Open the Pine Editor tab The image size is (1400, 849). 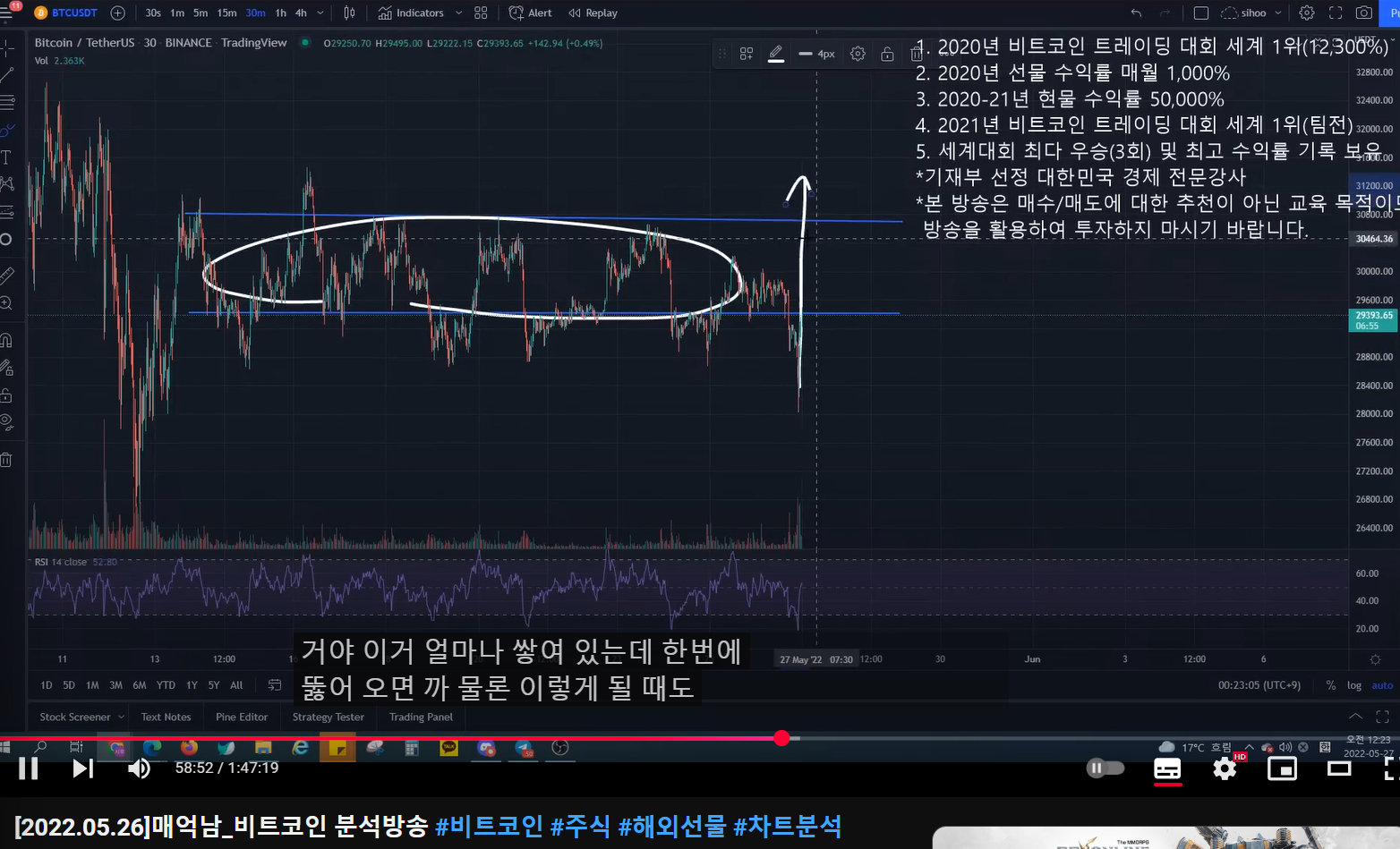click(x=242, y=717)
